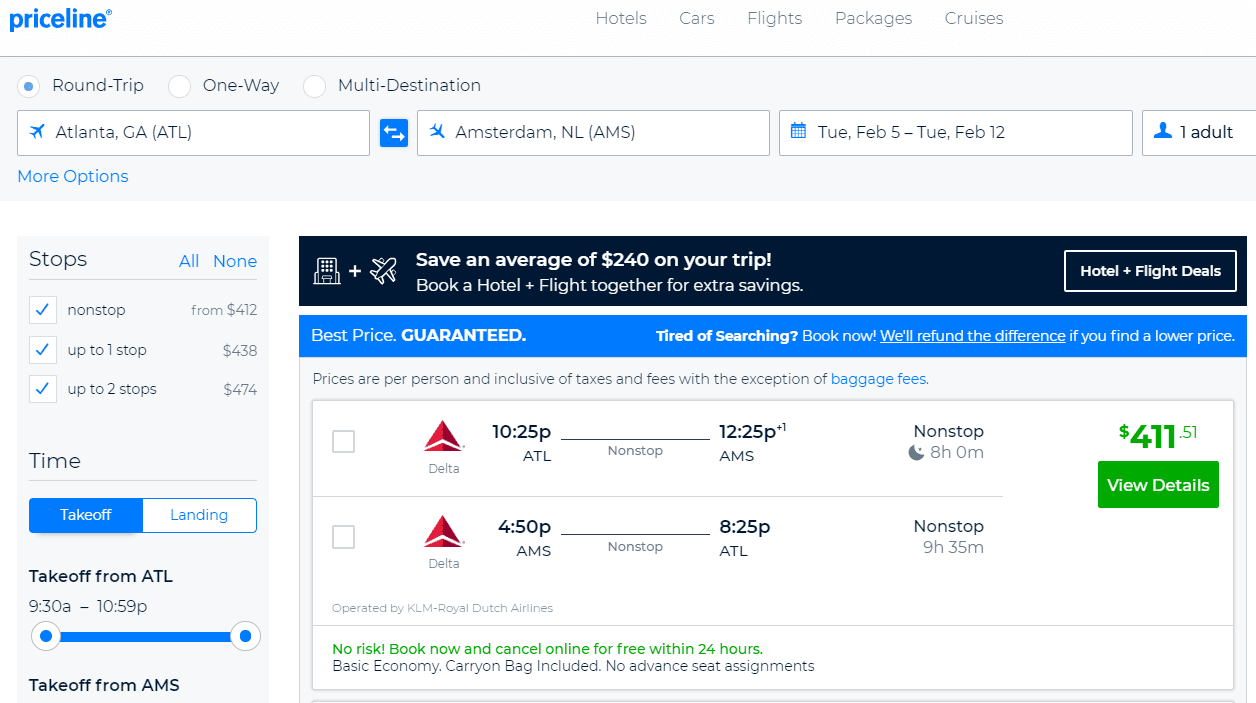Edit the Amsterdam, NL (AMS) destination field
1256x703 pixels.
click(593, 133)
